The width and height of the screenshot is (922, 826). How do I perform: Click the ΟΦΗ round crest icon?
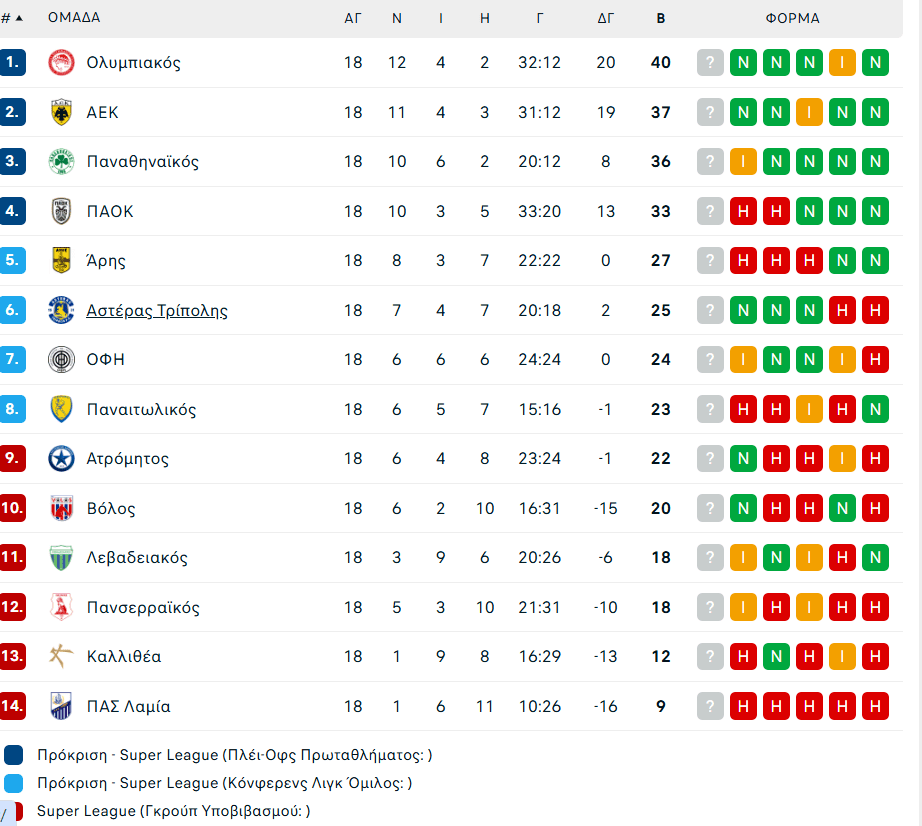coord(61,360)
